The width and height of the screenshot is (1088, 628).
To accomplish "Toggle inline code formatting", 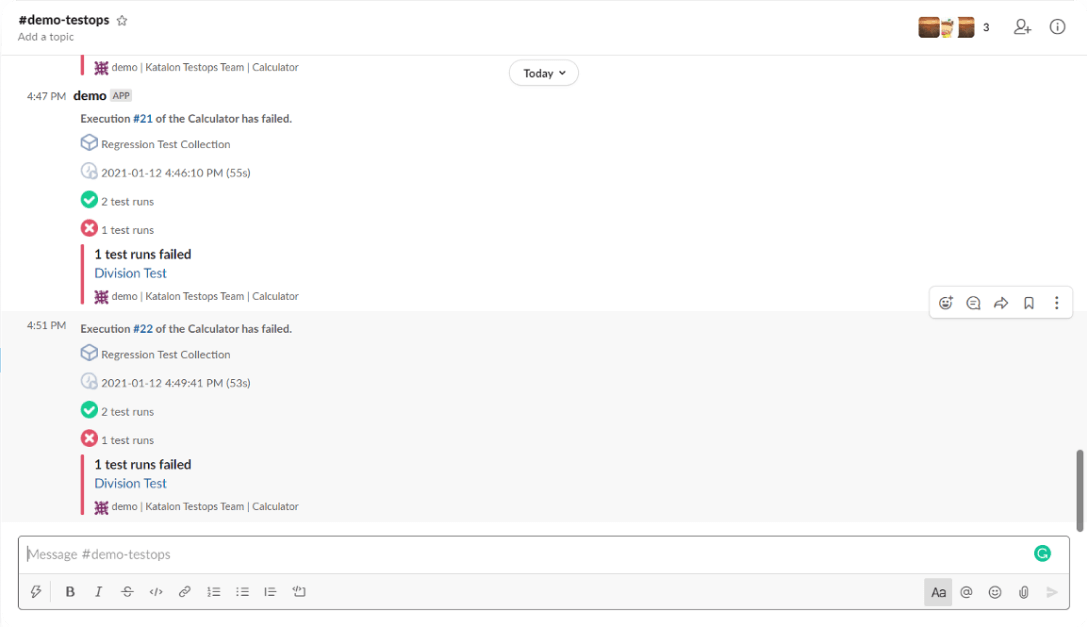I will click(x=156, y=591).
